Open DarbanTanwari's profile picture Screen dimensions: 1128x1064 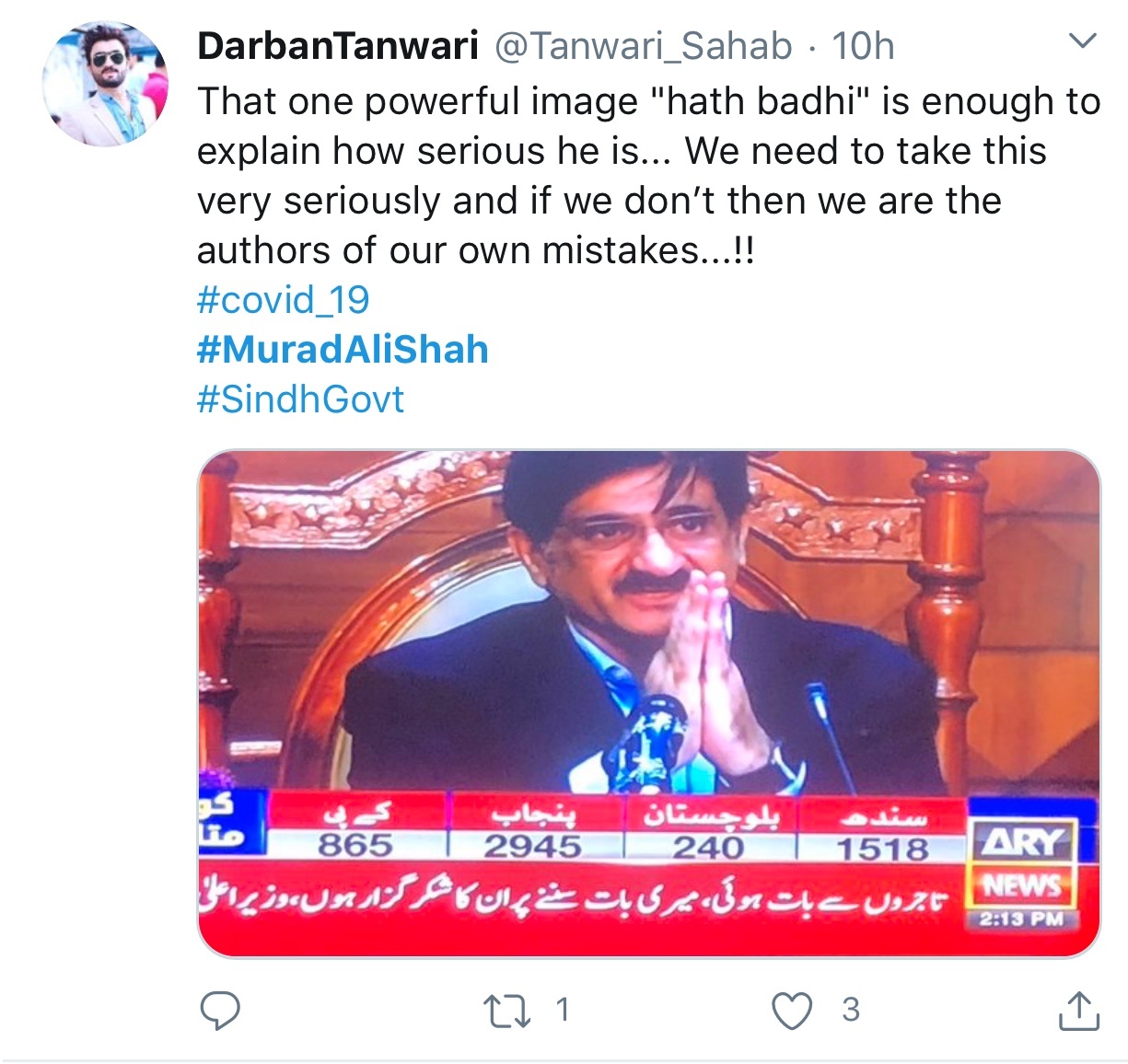(x=106, y=84)
